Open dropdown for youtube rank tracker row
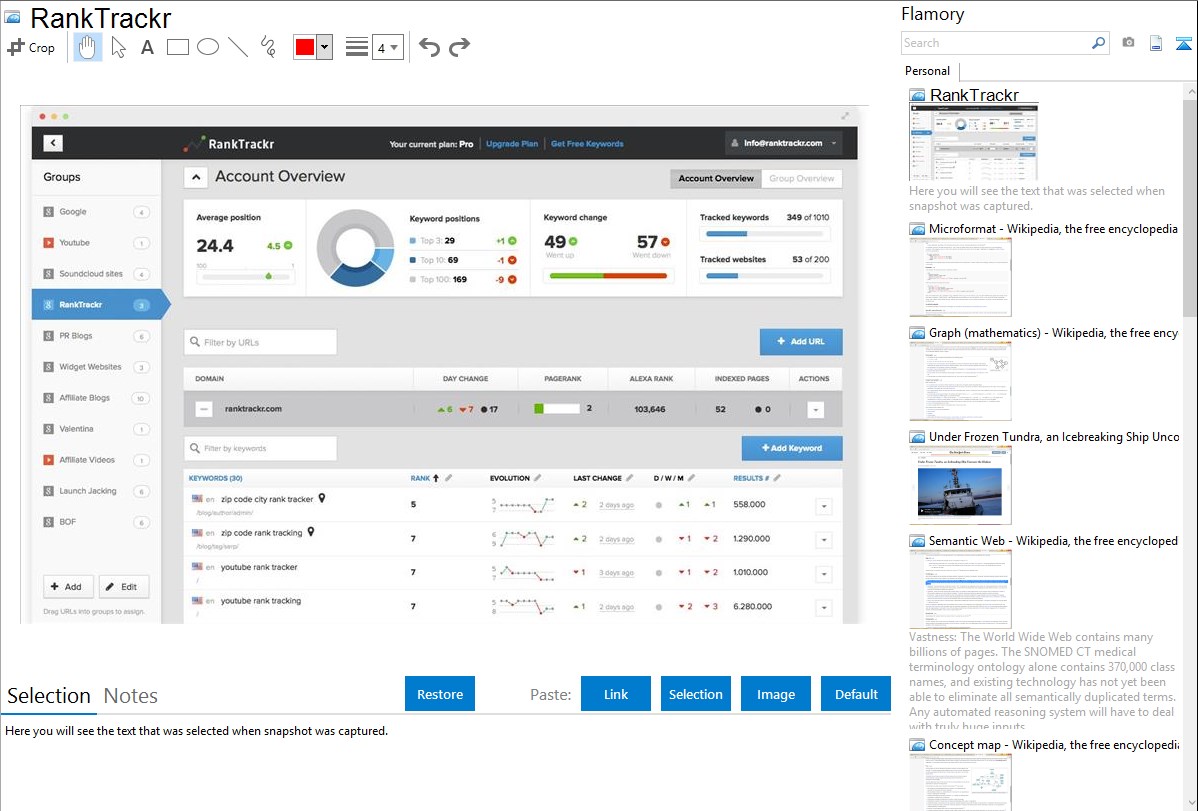This screenshot has width=1198, height=811. 824,574
